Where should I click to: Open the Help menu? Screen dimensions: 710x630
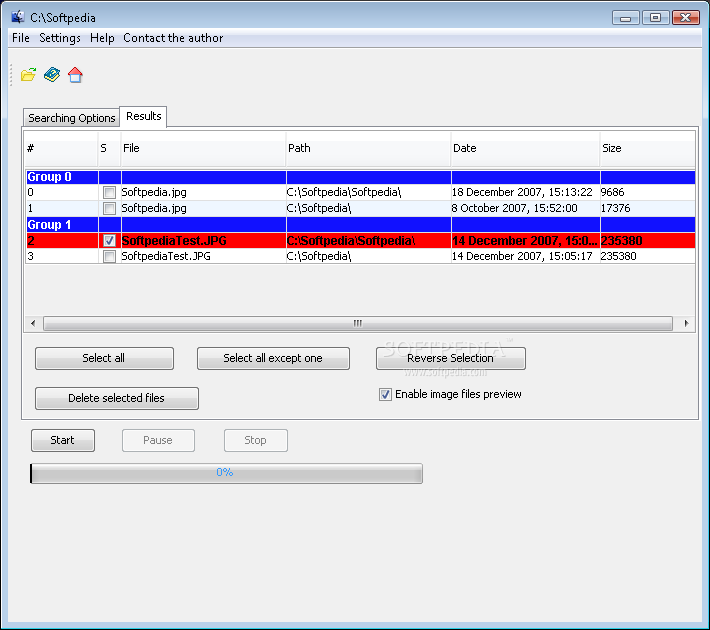[102, 38]
